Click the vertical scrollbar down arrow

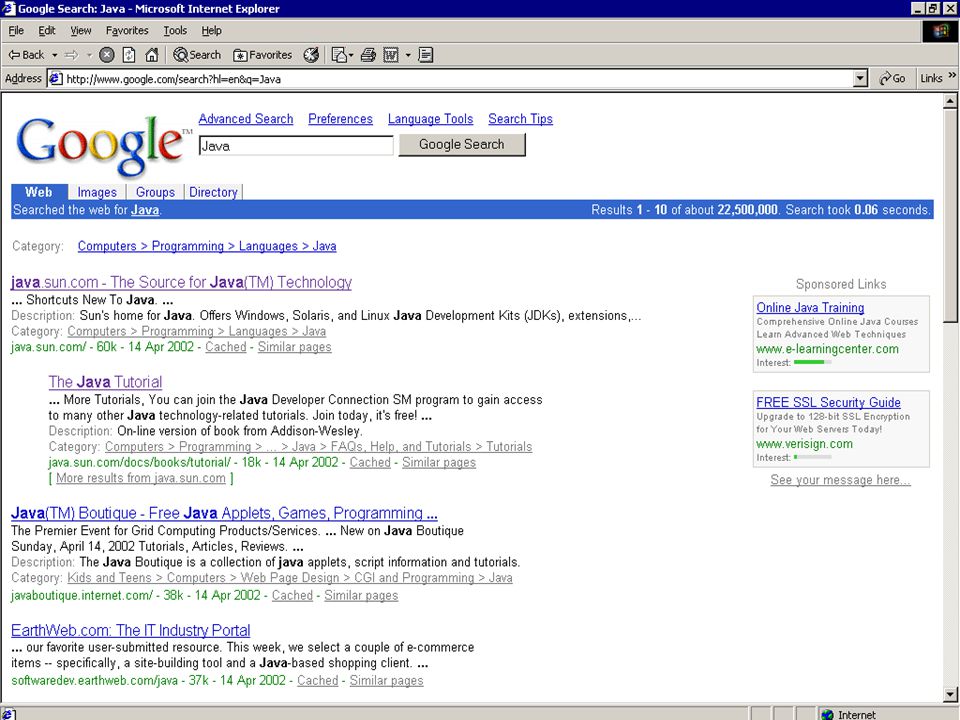tap(951, 695)
